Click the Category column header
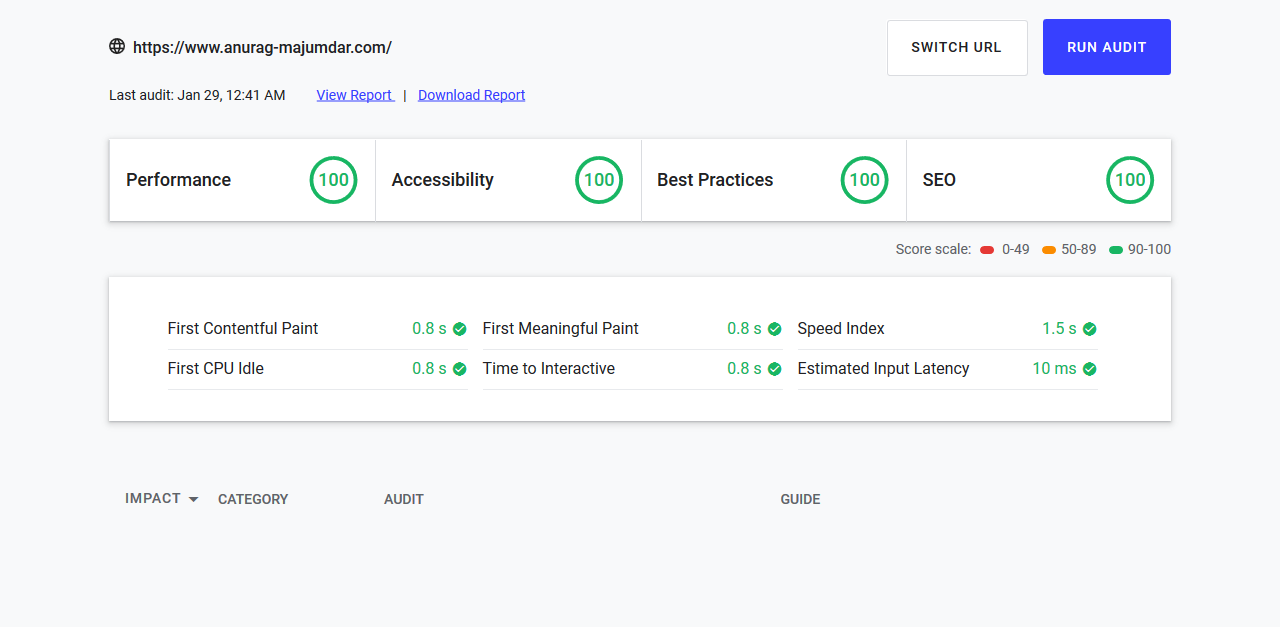The image size is (1280, 627). coord(253,499)
